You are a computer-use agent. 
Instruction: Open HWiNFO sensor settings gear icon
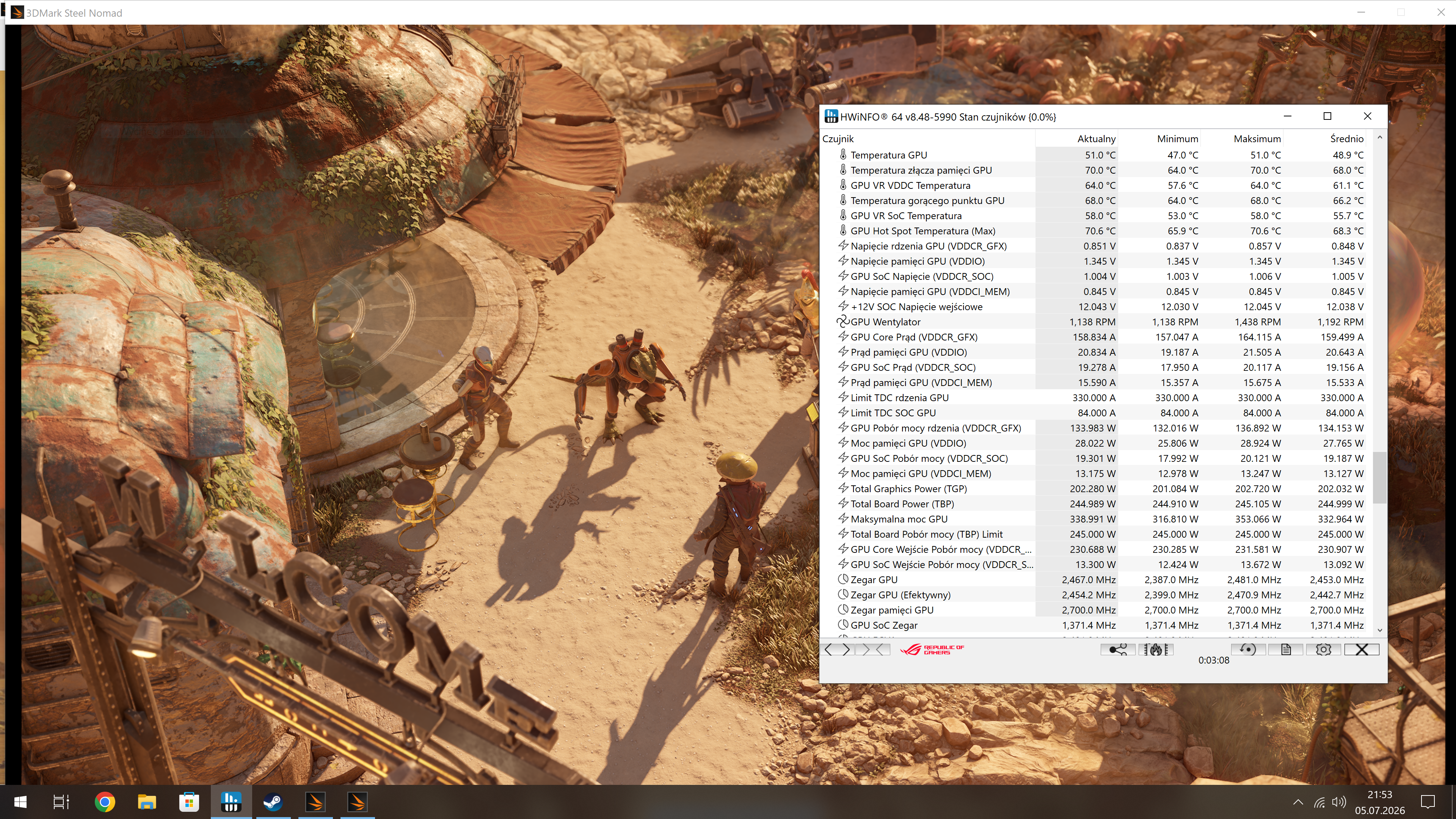[1323, 650]
